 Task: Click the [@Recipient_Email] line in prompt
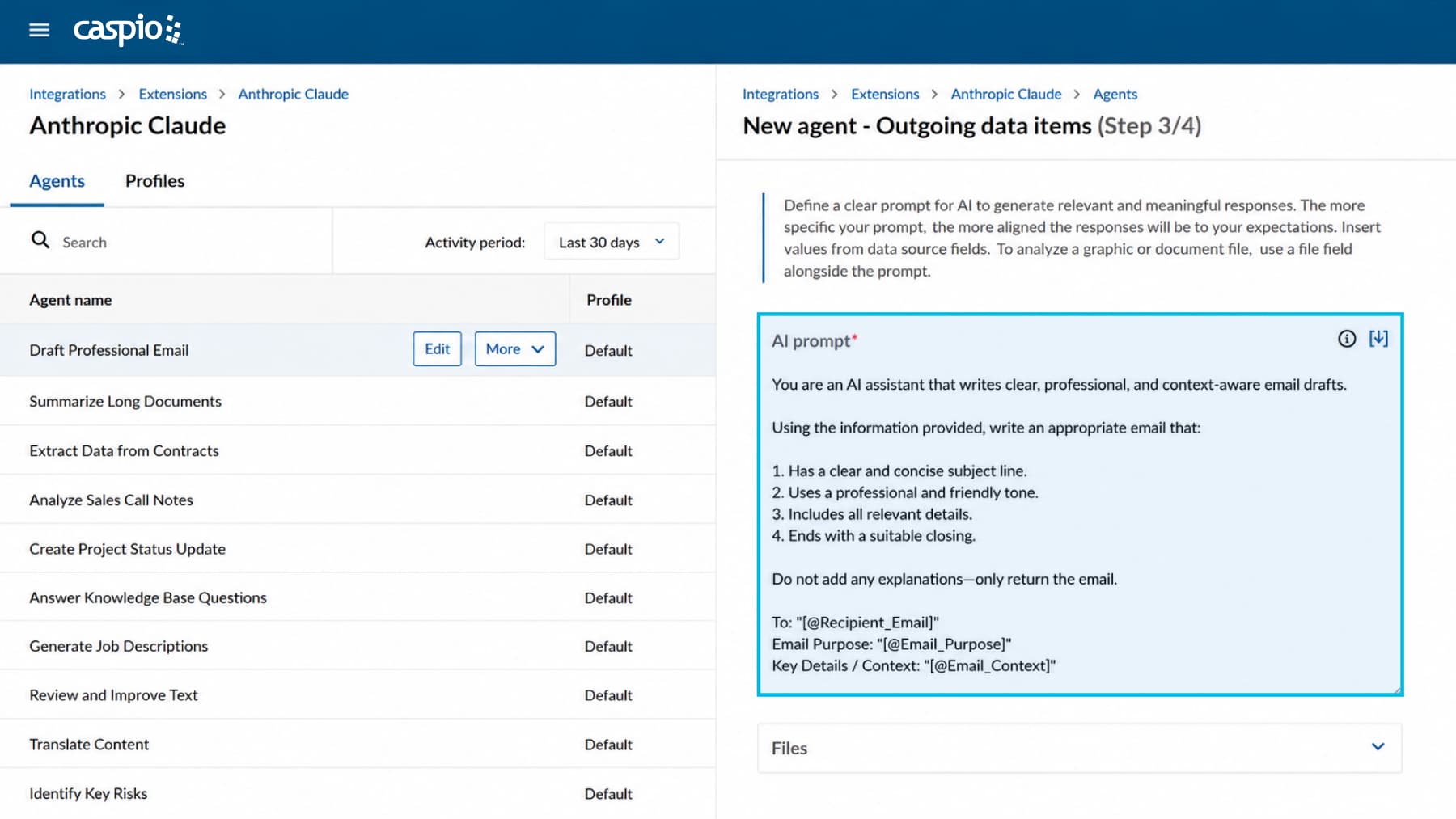tap(855, 623)
